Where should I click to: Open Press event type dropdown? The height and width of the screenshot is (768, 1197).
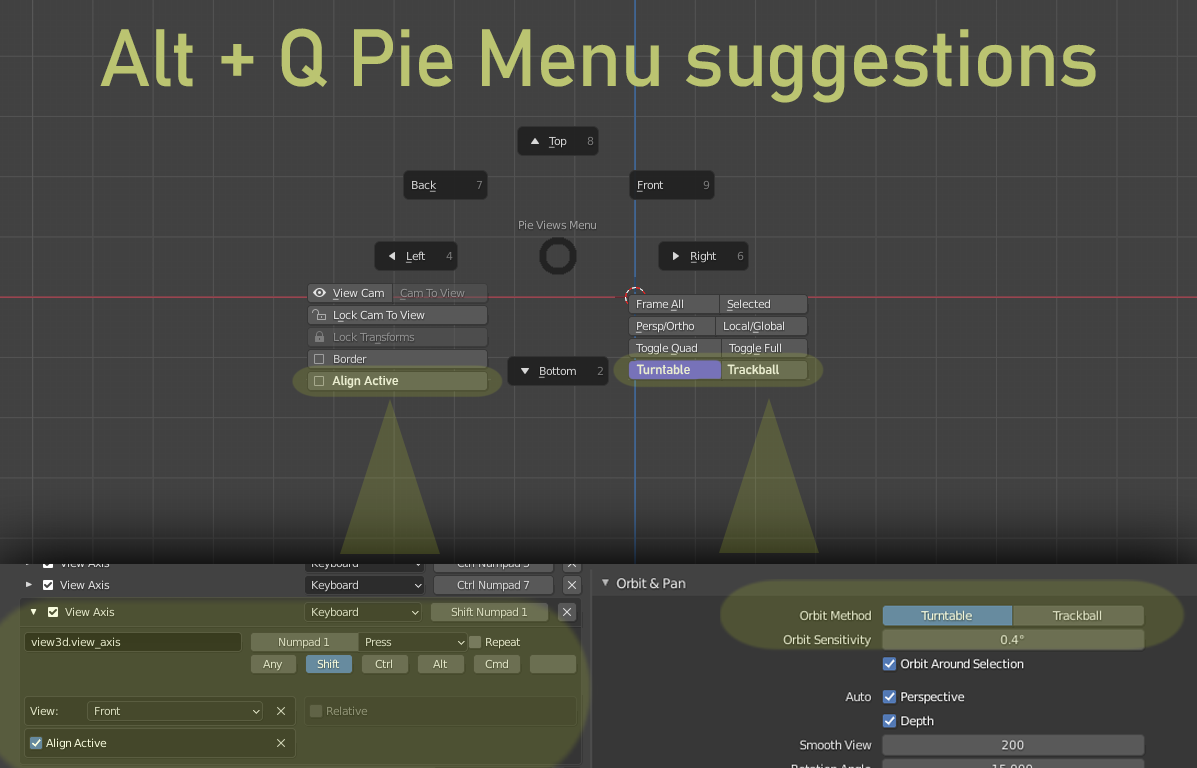pyautogui.click(x=412, y=642)
